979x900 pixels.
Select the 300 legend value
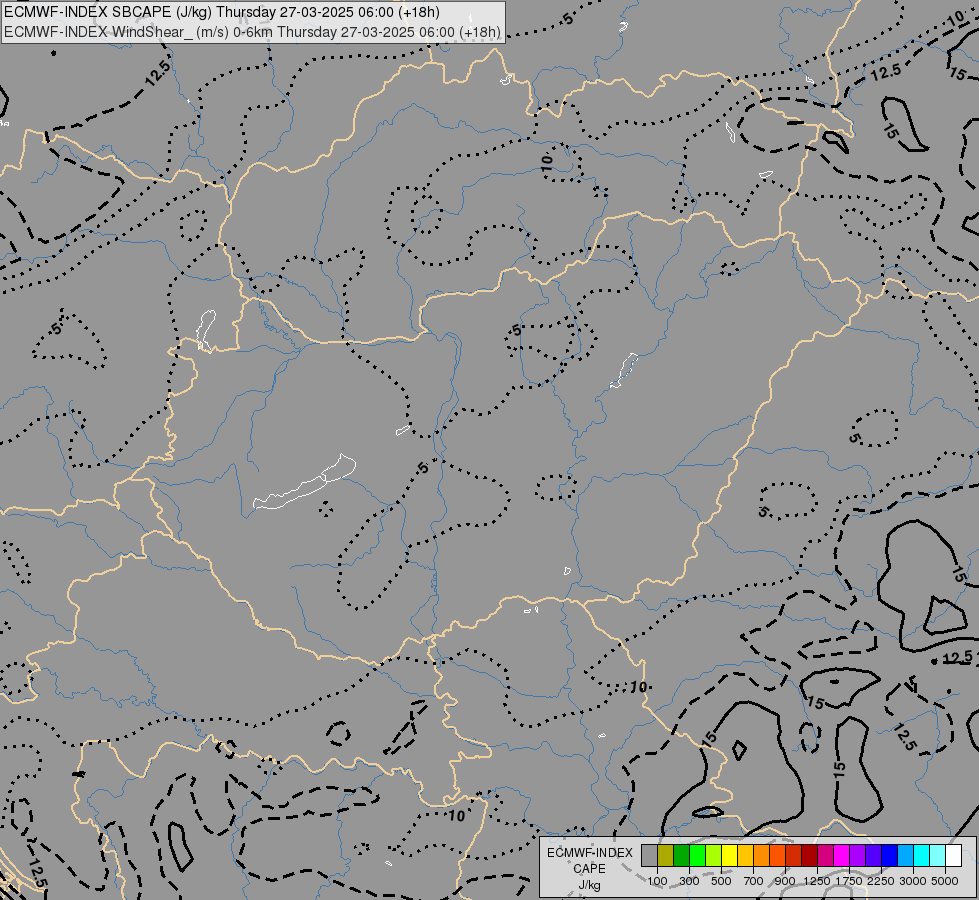(689, 881)
